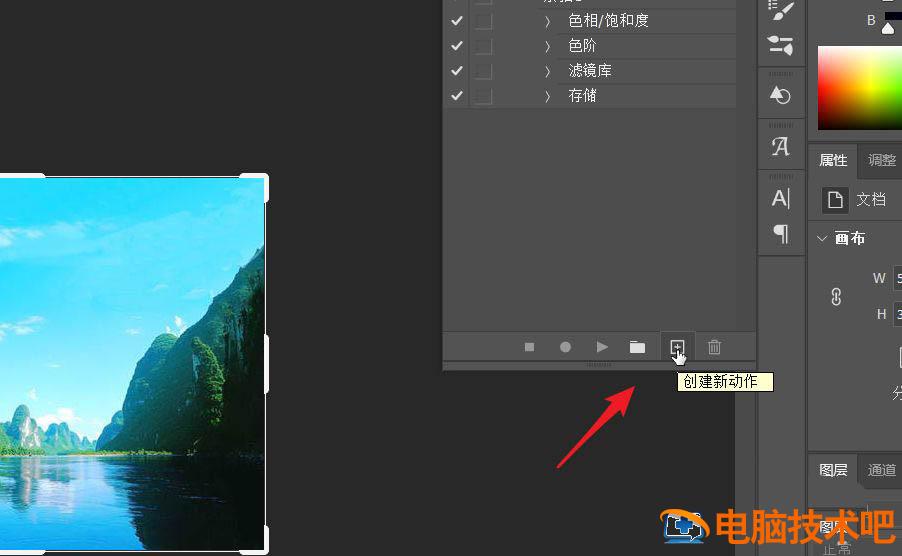This screenshot has height=556, width=902.
Task: Click the B slider handle in Color panel
Action: [x=888, y=29]
